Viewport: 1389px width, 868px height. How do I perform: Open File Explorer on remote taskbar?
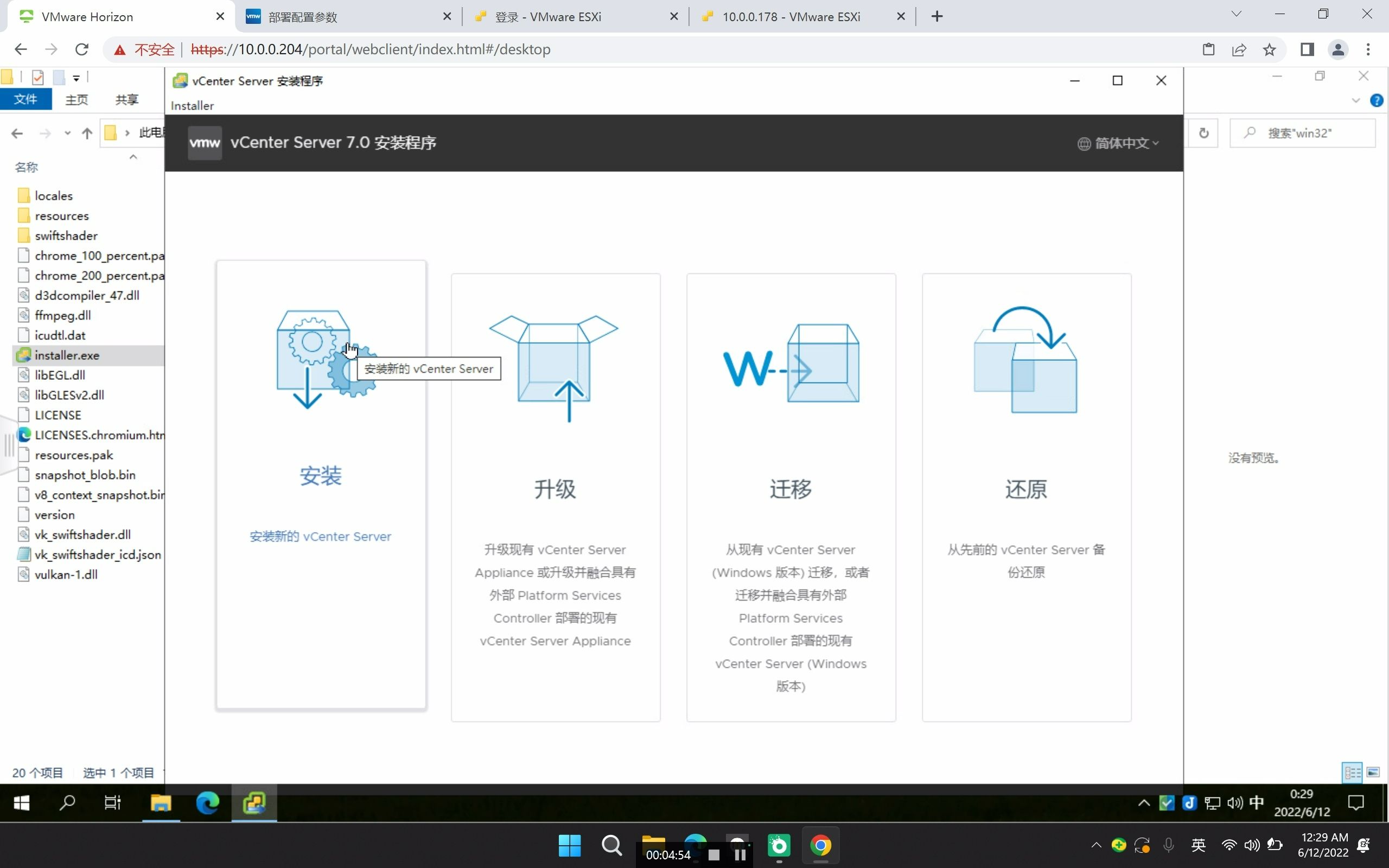[161, 802]
